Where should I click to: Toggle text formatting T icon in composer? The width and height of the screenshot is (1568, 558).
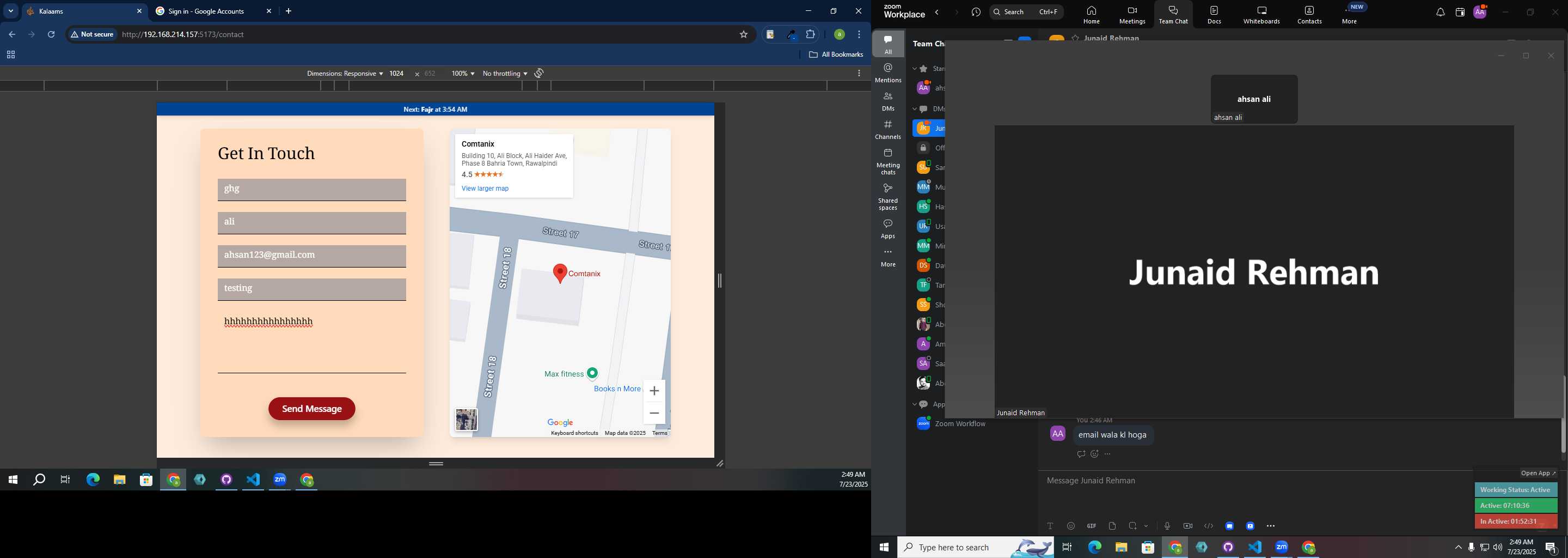(x=1050, y=526)
